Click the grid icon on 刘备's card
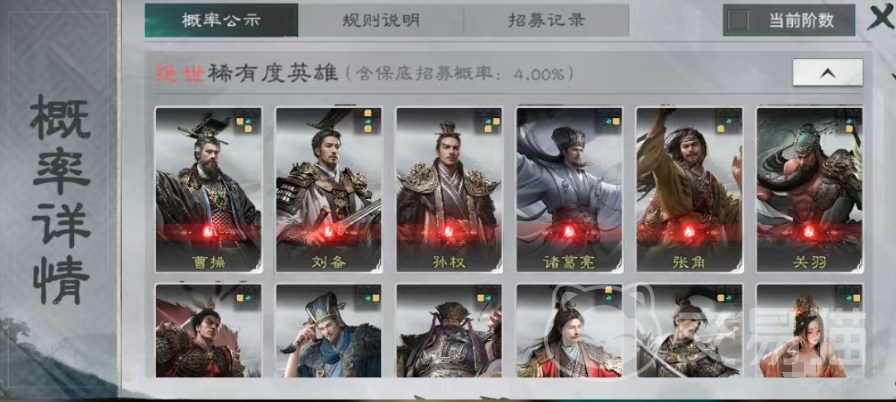Viewport: 896px width, 402px height. (x=367, y=120)
